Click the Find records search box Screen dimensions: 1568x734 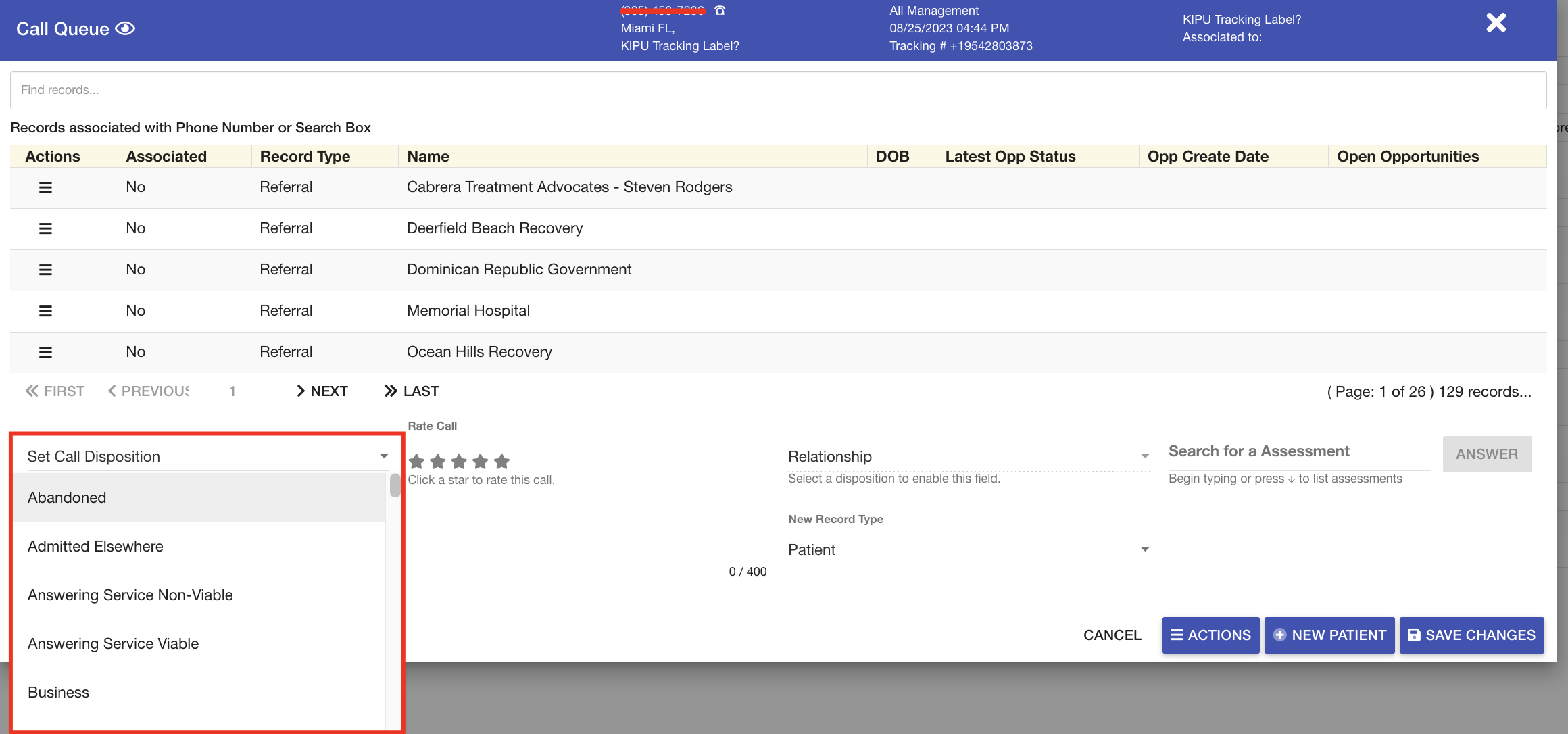pyautogui.click(x=777, y=90)
